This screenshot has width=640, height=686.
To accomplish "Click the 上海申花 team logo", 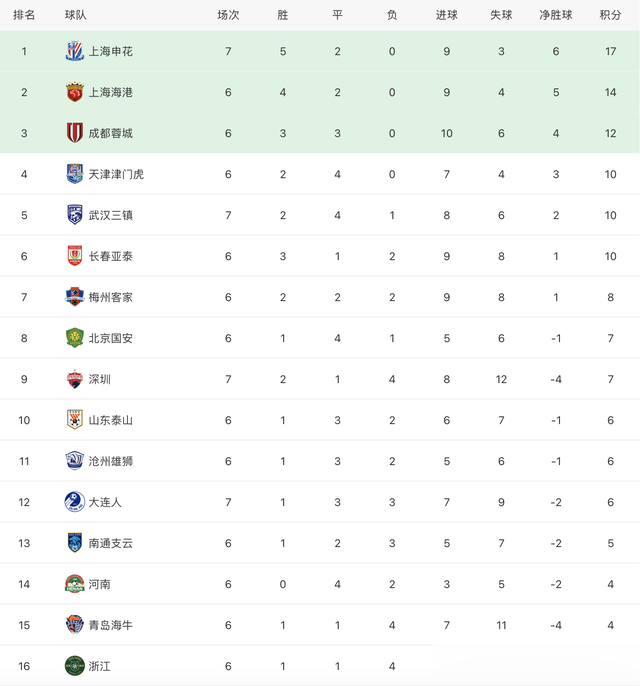I will tap(74, 51).
